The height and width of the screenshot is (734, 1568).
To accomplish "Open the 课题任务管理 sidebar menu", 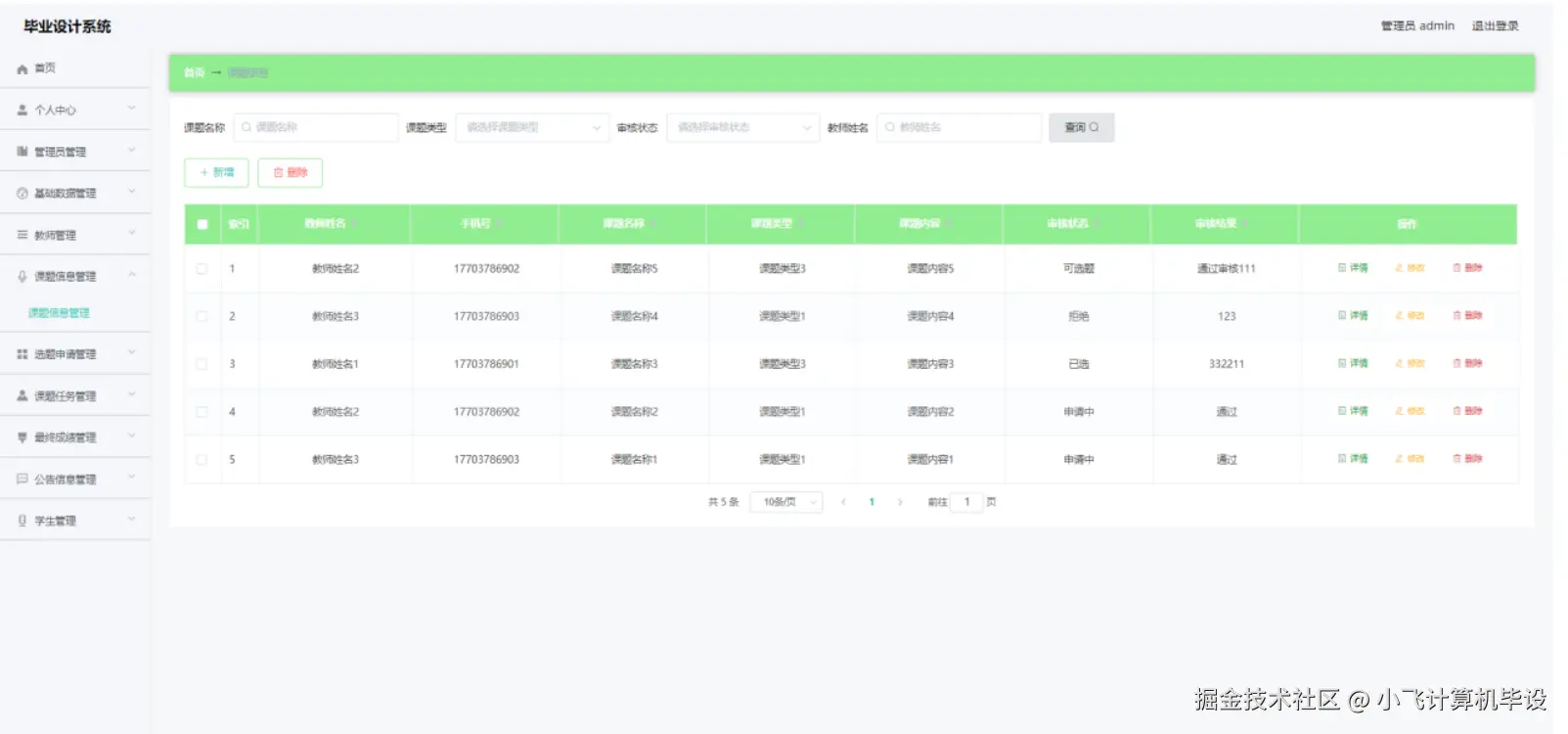I will click(x=75, y=395).
